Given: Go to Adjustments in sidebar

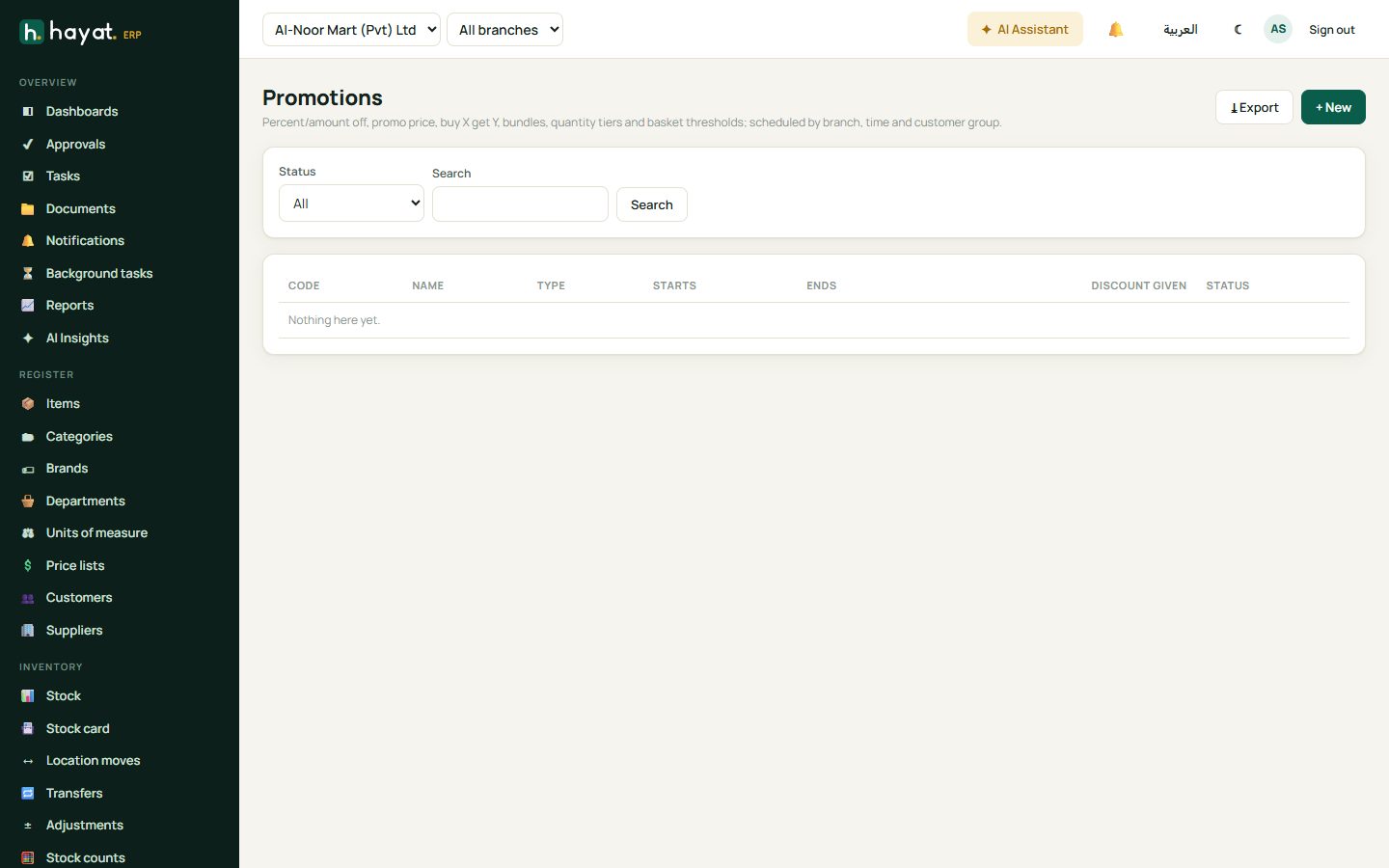Looking at the screenshot, I should [x=84, y=826].
